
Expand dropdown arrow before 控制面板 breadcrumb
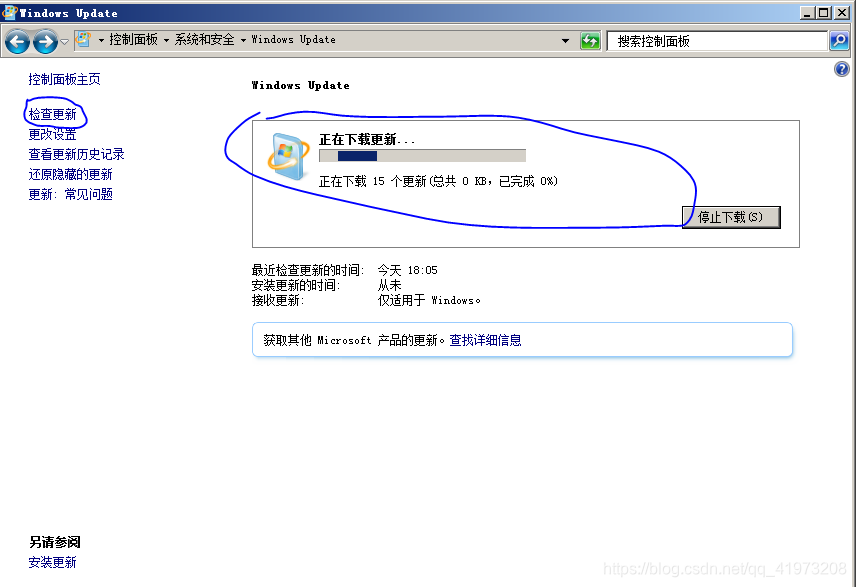coord(101,40)
